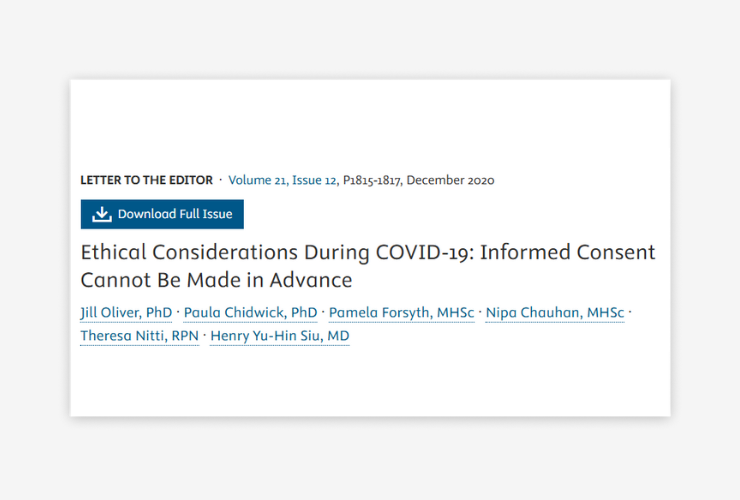Viewport: 740px width, 500px height.
Task: Open Nipa Chauhan, MHSc author details
Action: click(x=555, y=313)
